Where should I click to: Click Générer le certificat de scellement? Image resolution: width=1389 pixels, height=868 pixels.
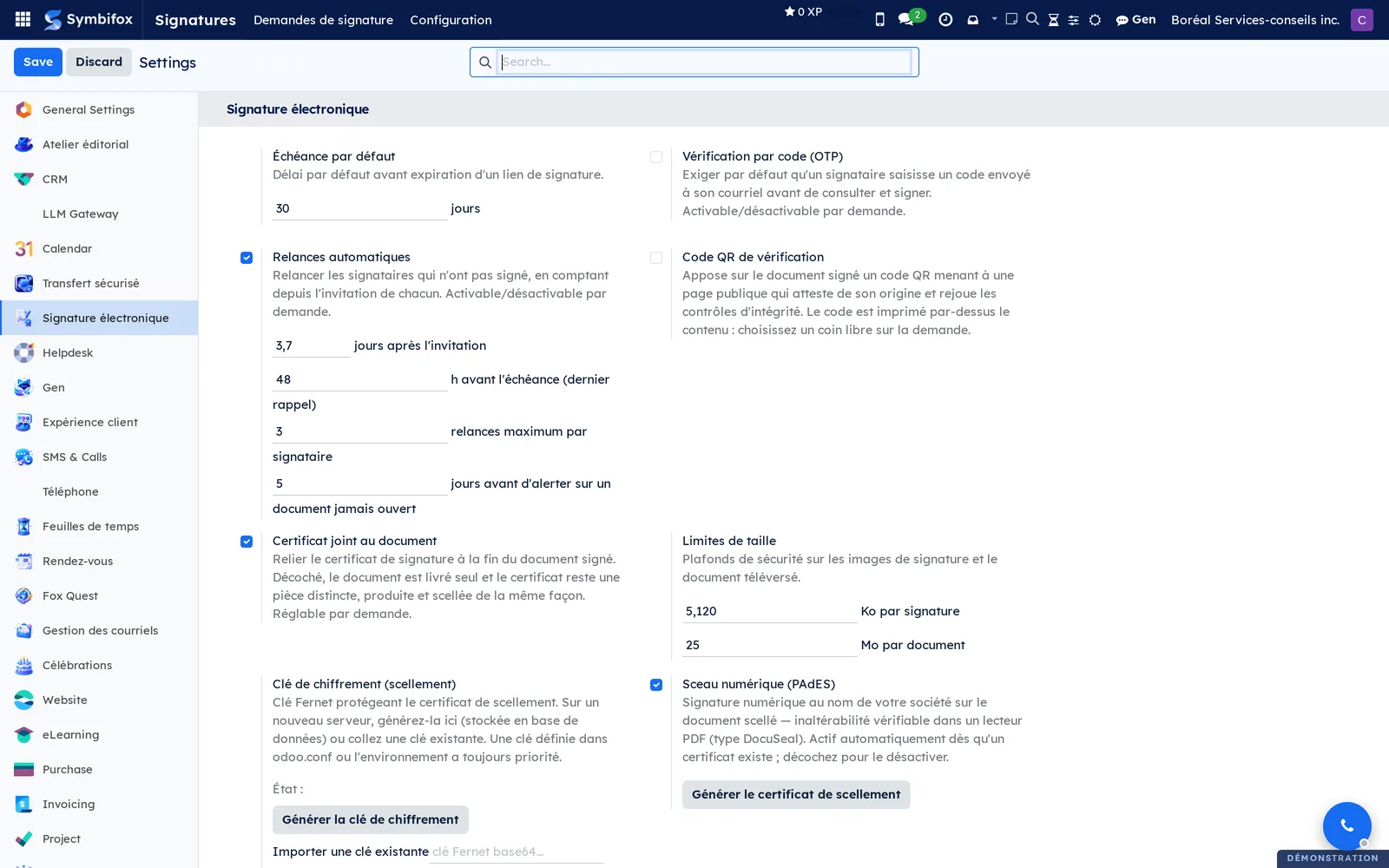click(796, 794)
